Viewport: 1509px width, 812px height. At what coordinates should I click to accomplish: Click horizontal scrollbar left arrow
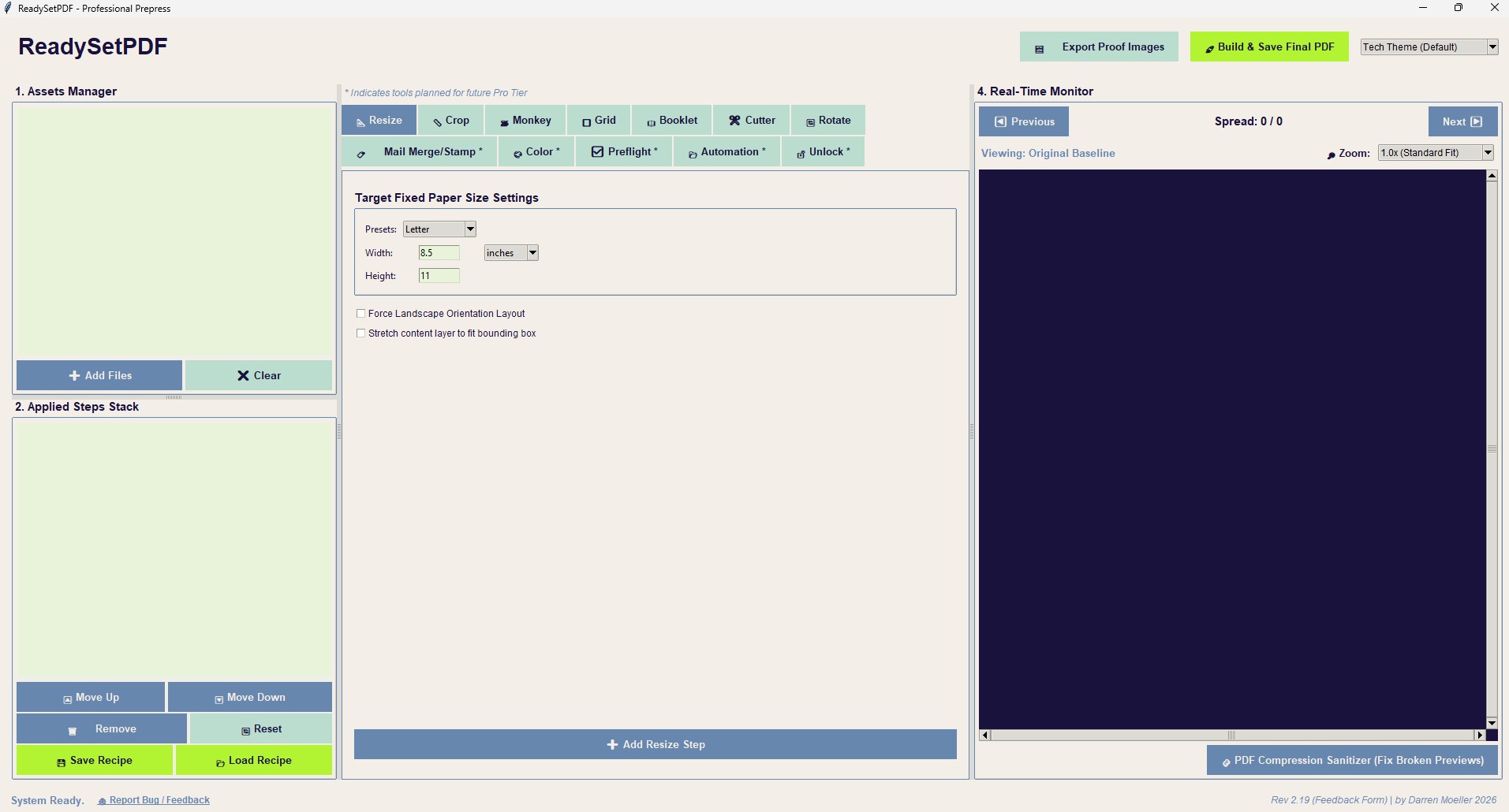(x=984, y=735)
